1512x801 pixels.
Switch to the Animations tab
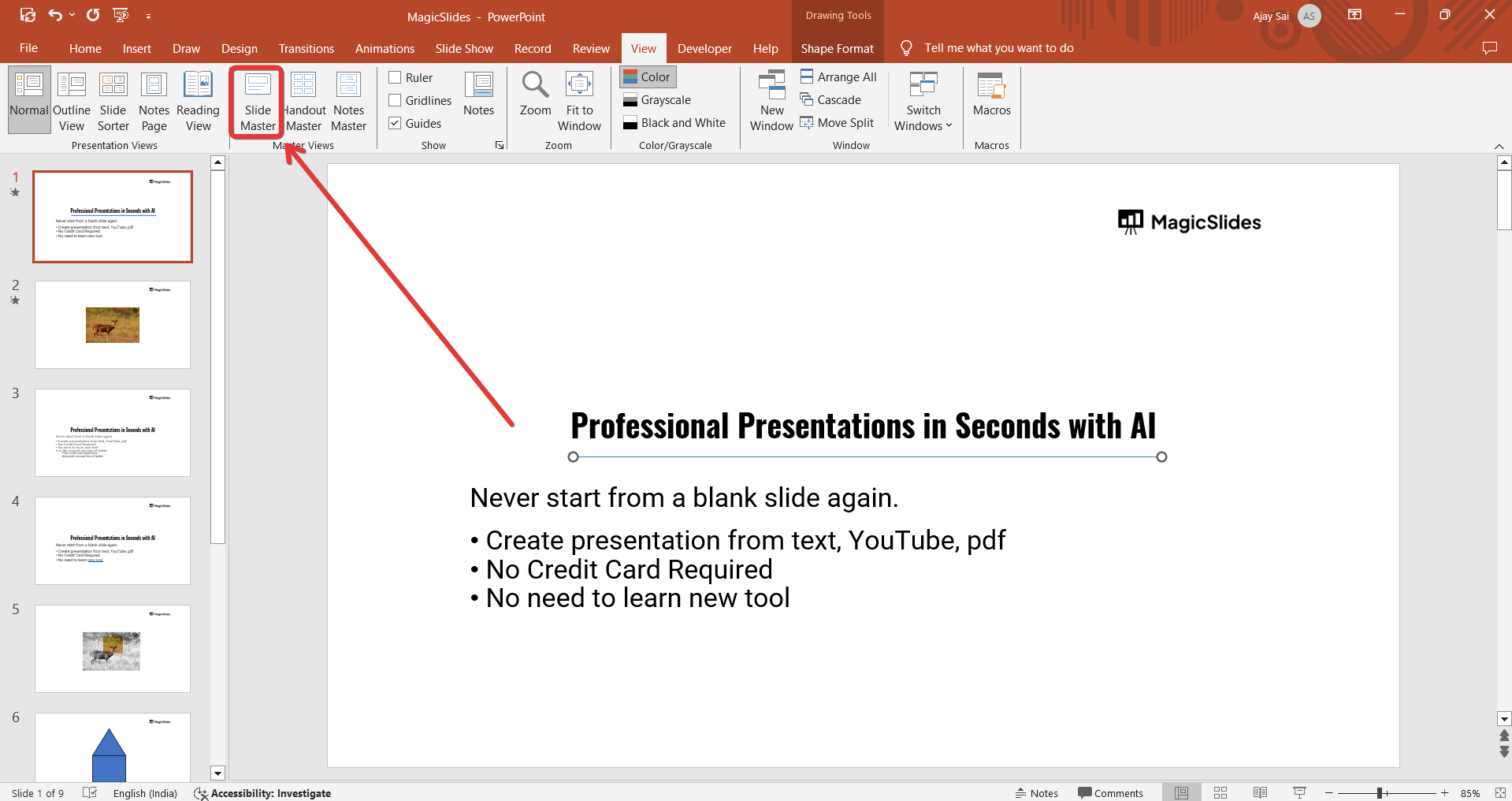(385, 49)
